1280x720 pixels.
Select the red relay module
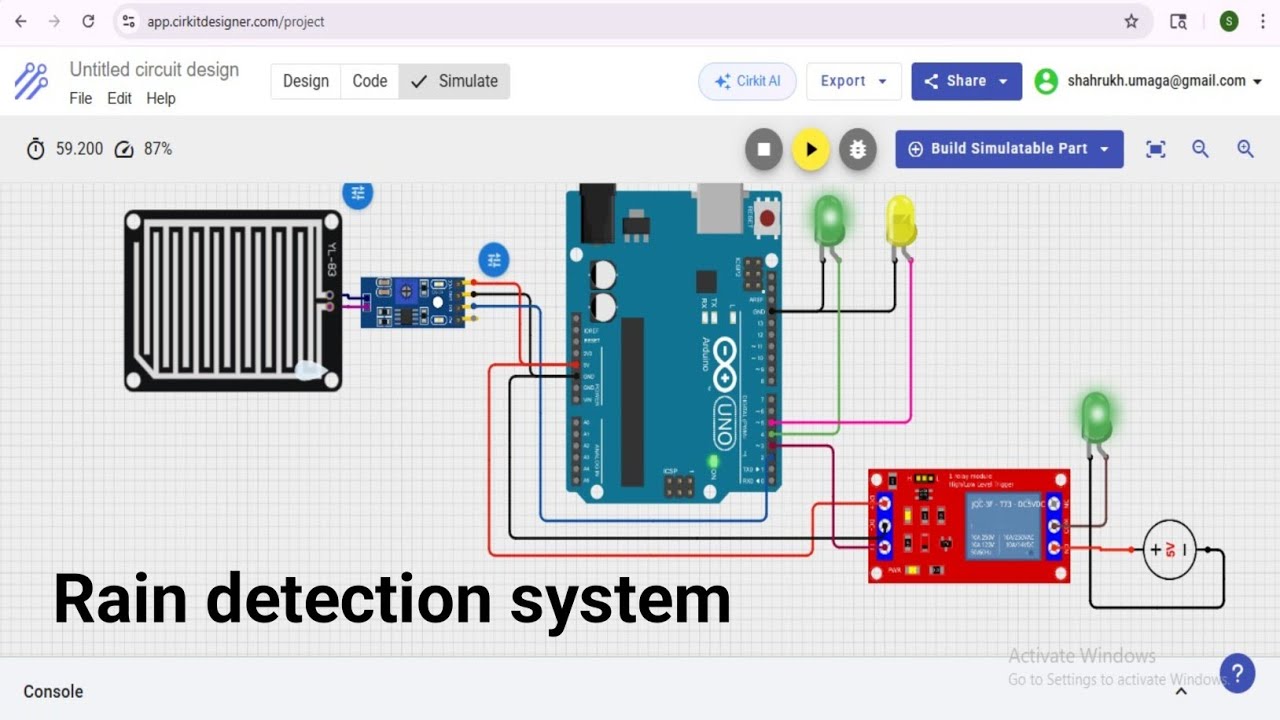(969, 526)
